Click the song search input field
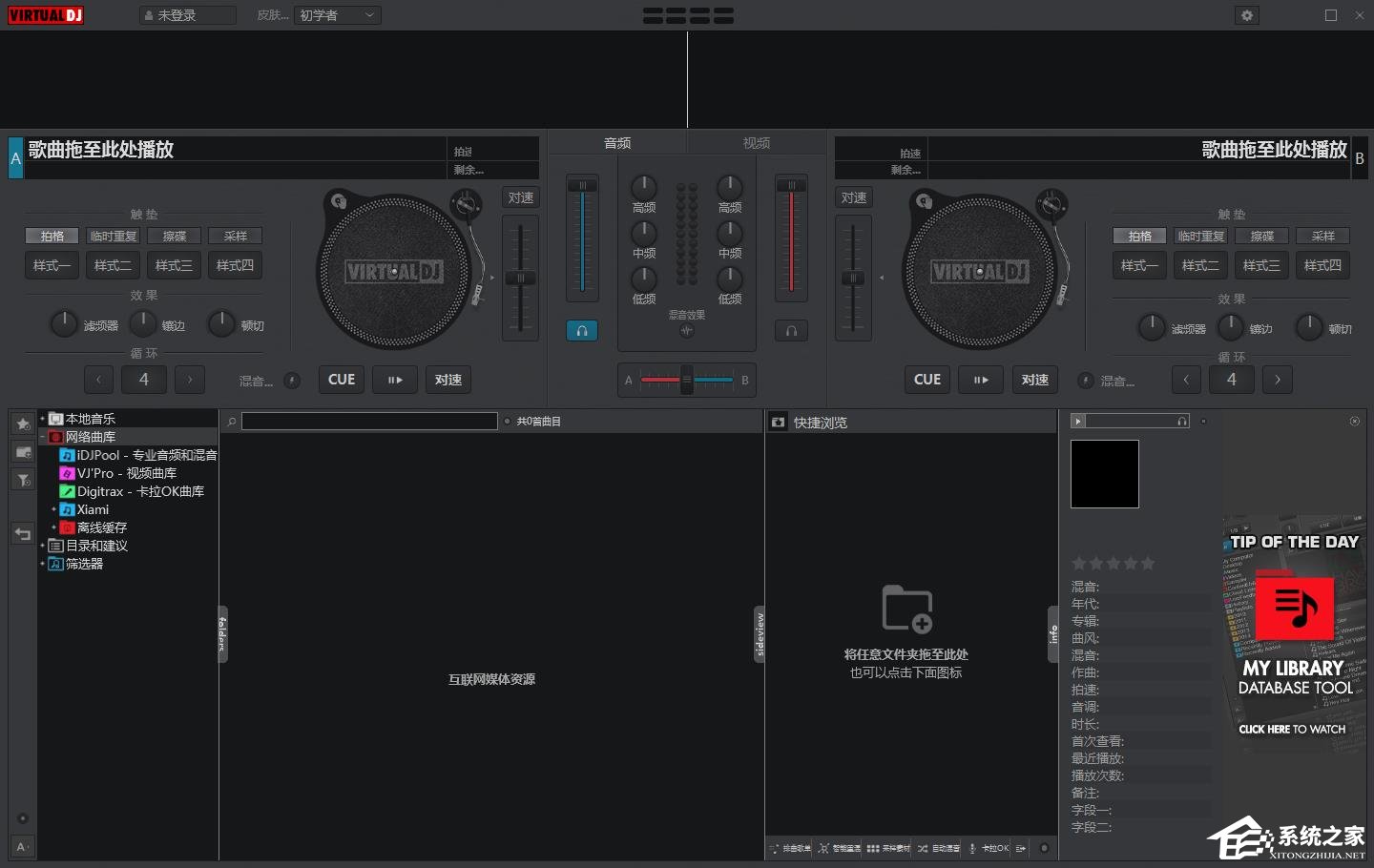This screenshot has width=1374, height=868. (x=369, y=421)
